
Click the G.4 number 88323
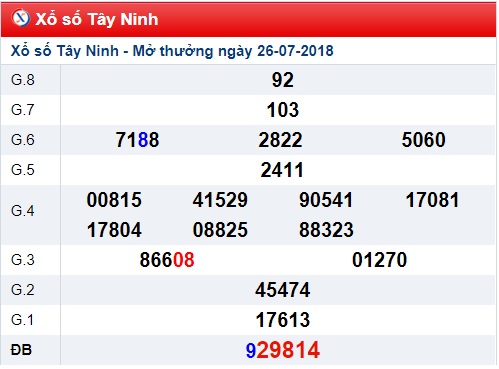(326, 230)
